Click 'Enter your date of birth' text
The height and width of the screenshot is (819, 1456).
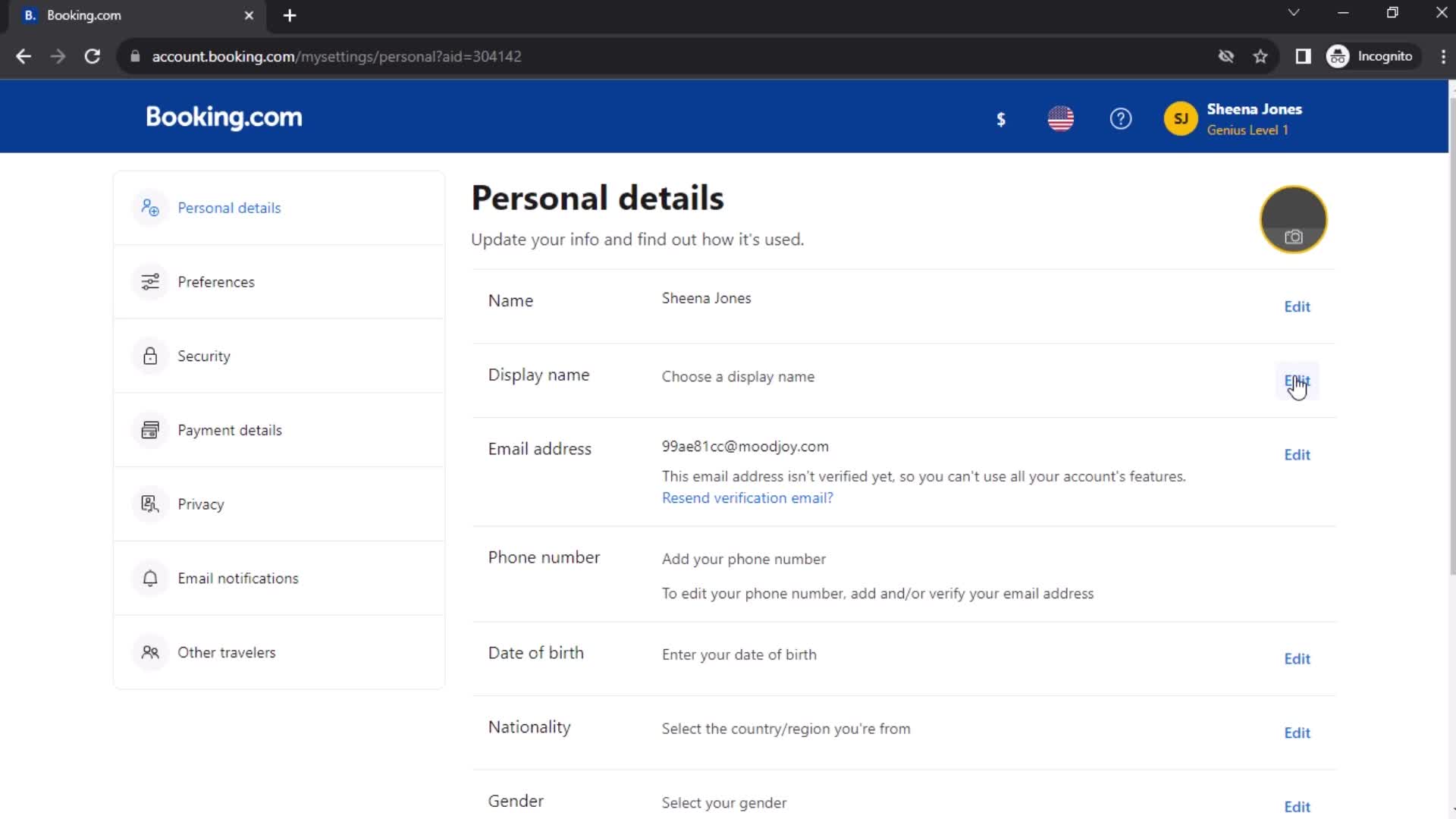pyautogui.click(x=739, y=654)
